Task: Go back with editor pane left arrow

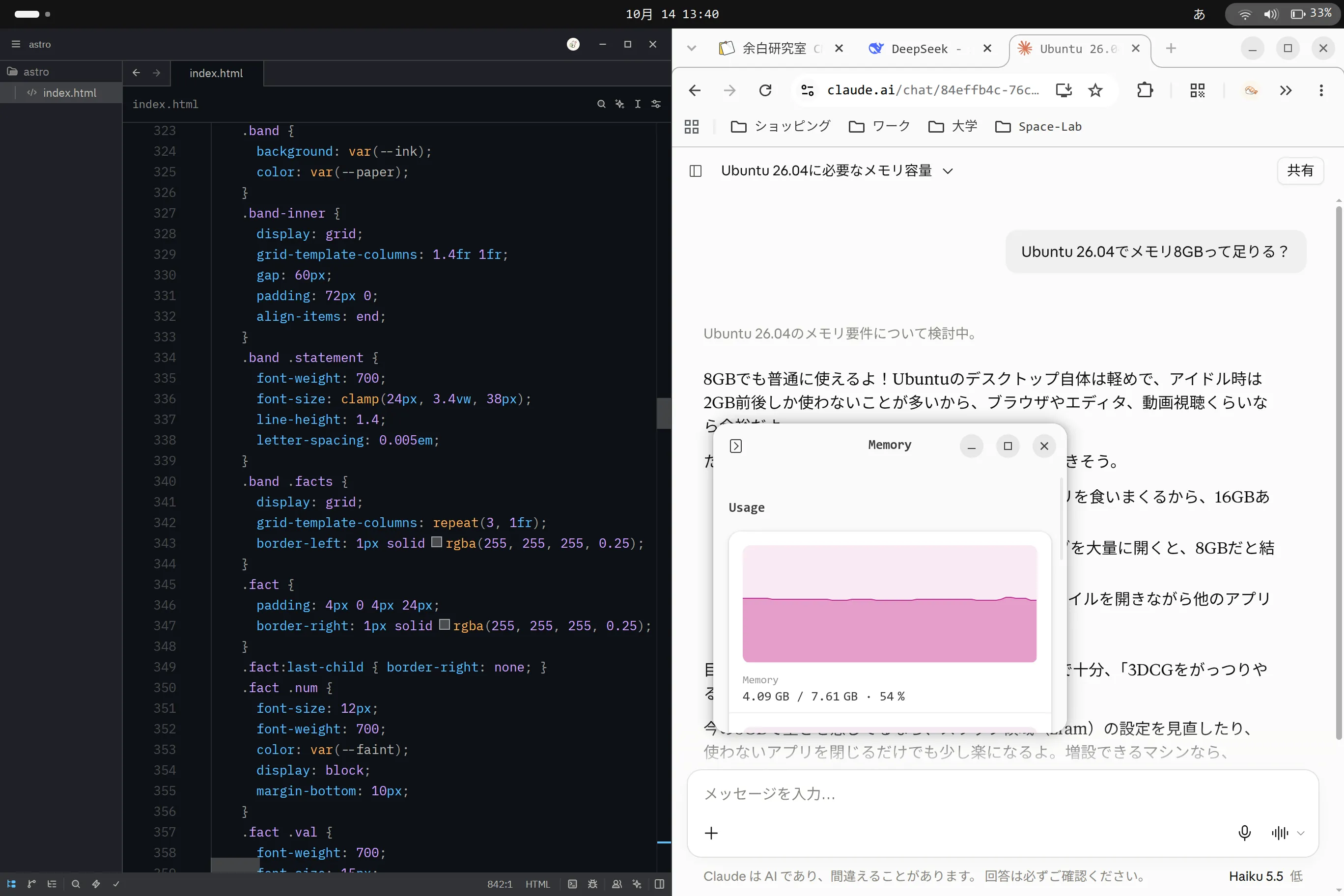Action: click(x=136, y=73)
